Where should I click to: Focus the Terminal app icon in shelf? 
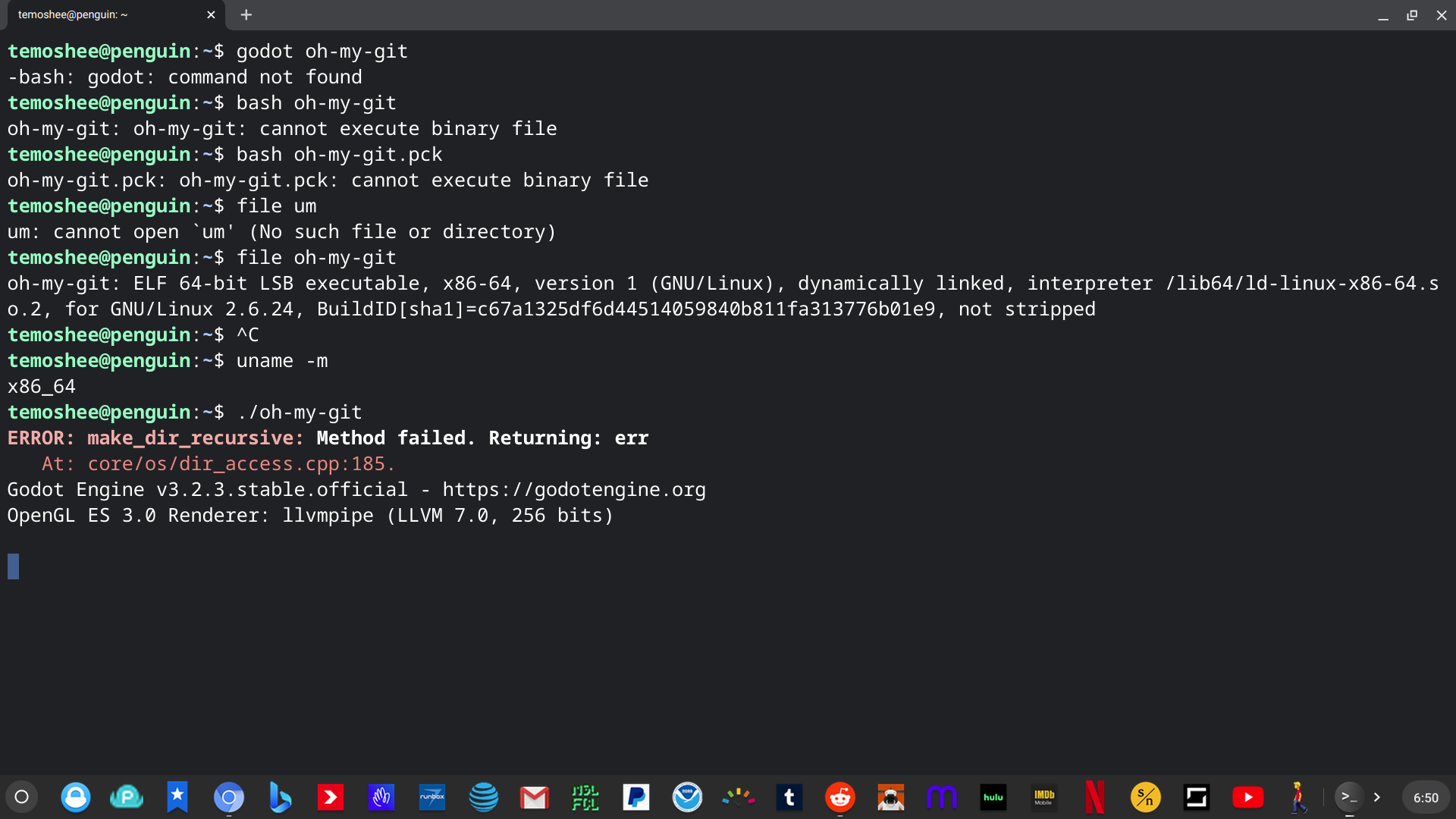click(x=1349, y=797)
